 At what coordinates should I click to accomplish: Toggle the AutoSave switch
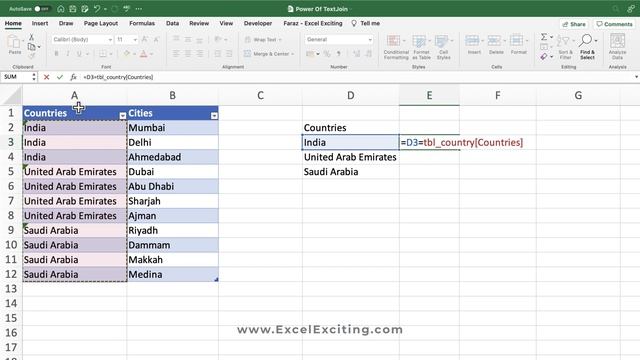[x=42, y=9]
